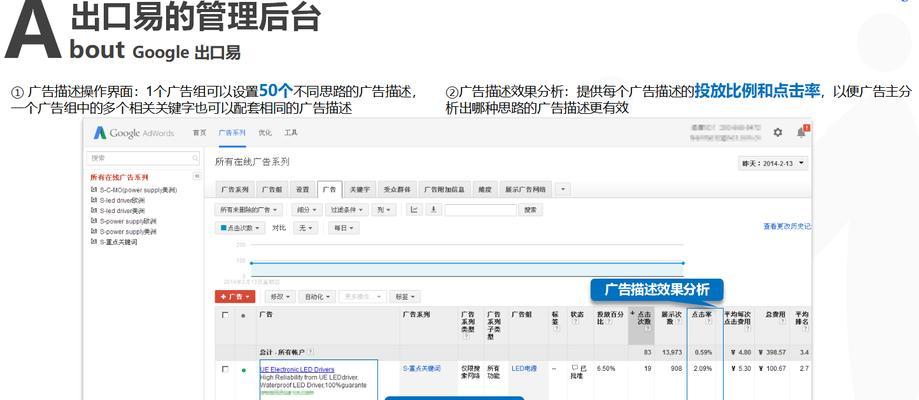The image size is (919, 400).
Task: Switch to the 广告 tab
Action: point(330,189)
